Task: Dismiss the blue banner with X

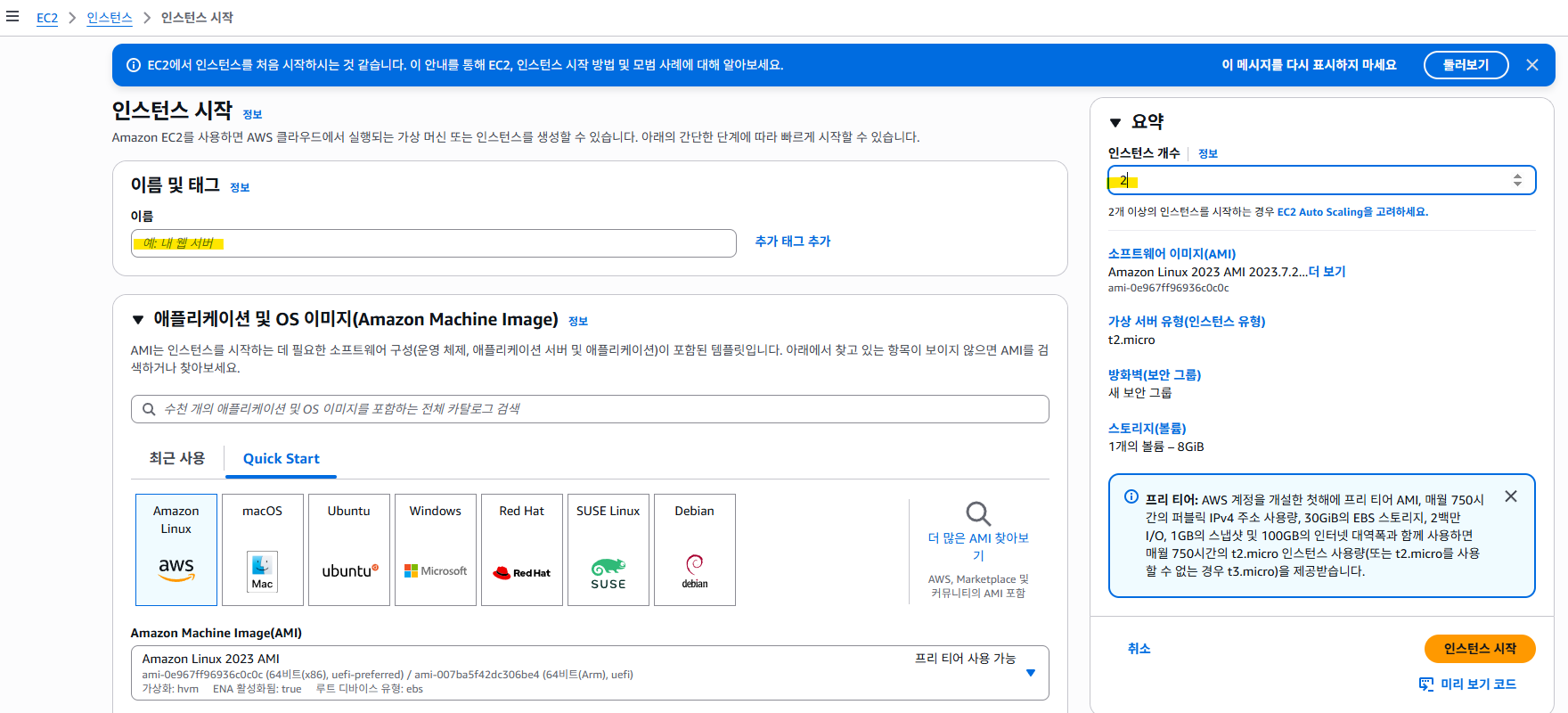Action: [1532, 65]
